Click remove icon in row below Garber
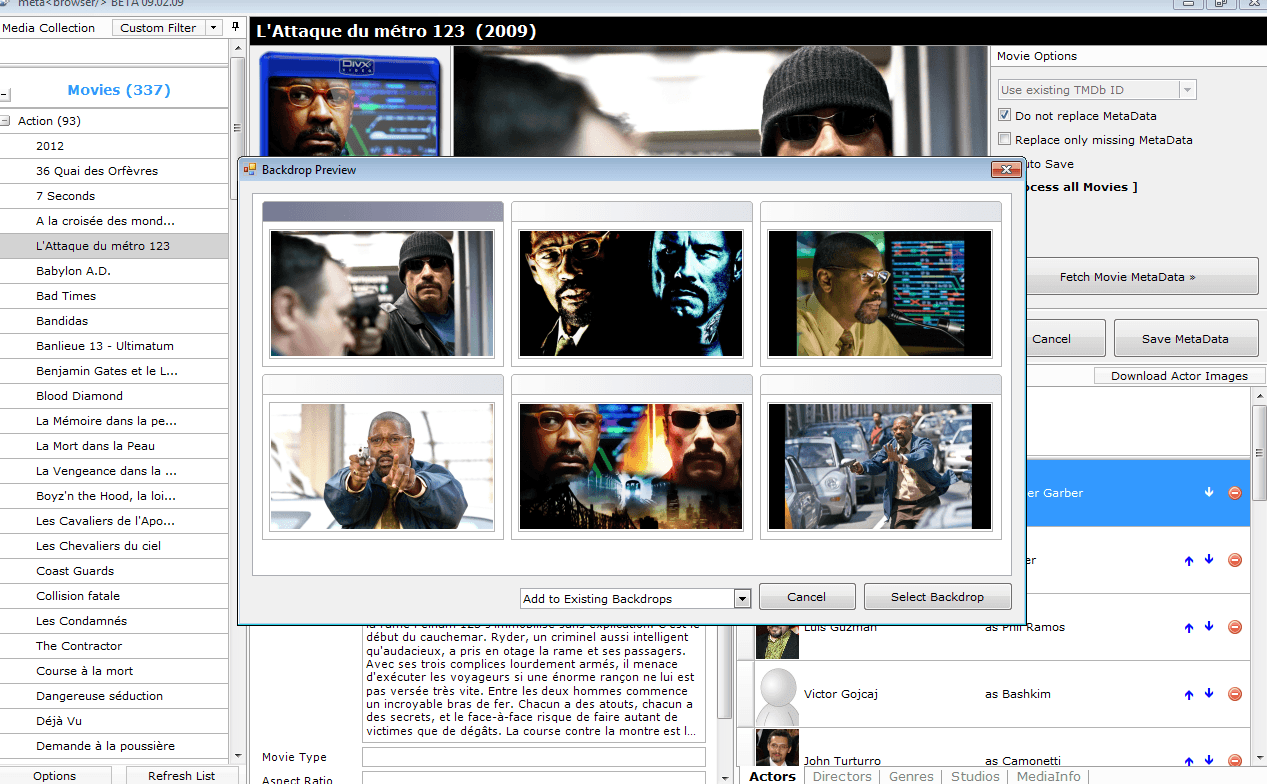The width and height of the screenshot is (1267, 784). [x=1234, y=560]
